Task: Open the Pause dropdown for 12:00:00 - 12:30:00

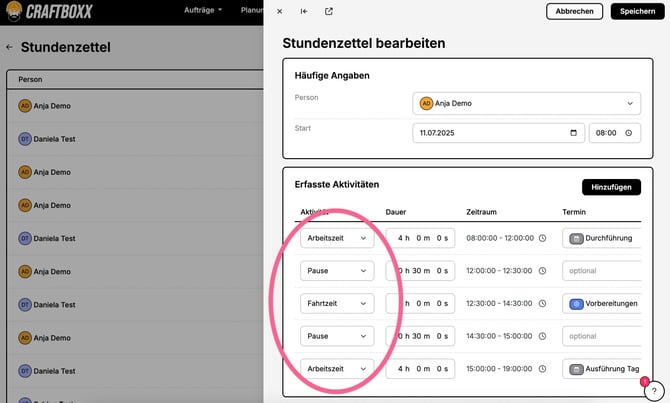Action: click(337, 271)
